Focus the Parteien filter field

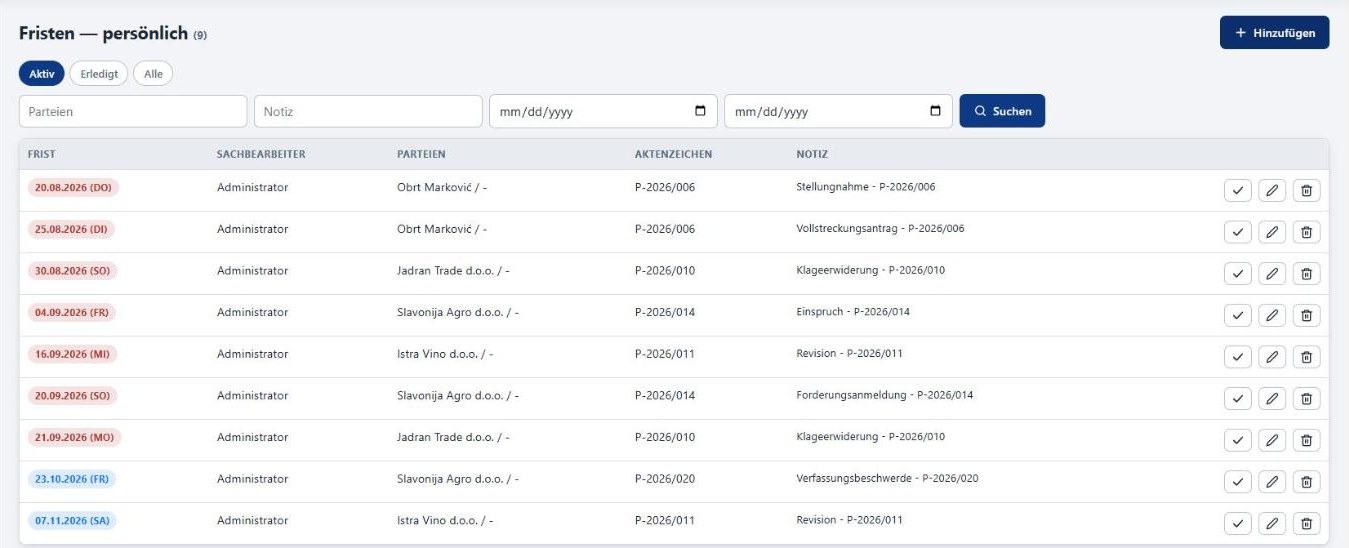(133, 111)
